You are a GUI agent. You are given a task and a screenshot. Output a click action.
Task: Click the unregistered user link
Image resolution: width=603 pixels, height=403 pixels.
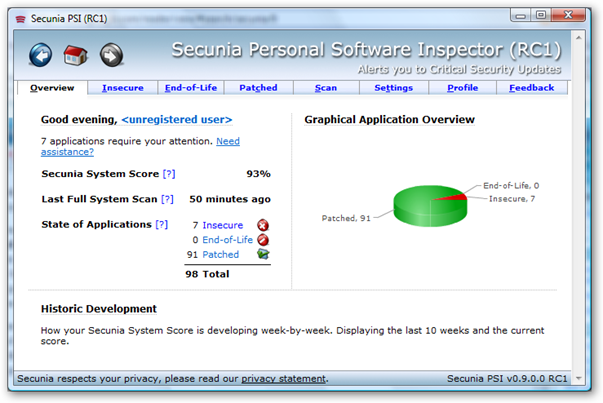point(177,120)
